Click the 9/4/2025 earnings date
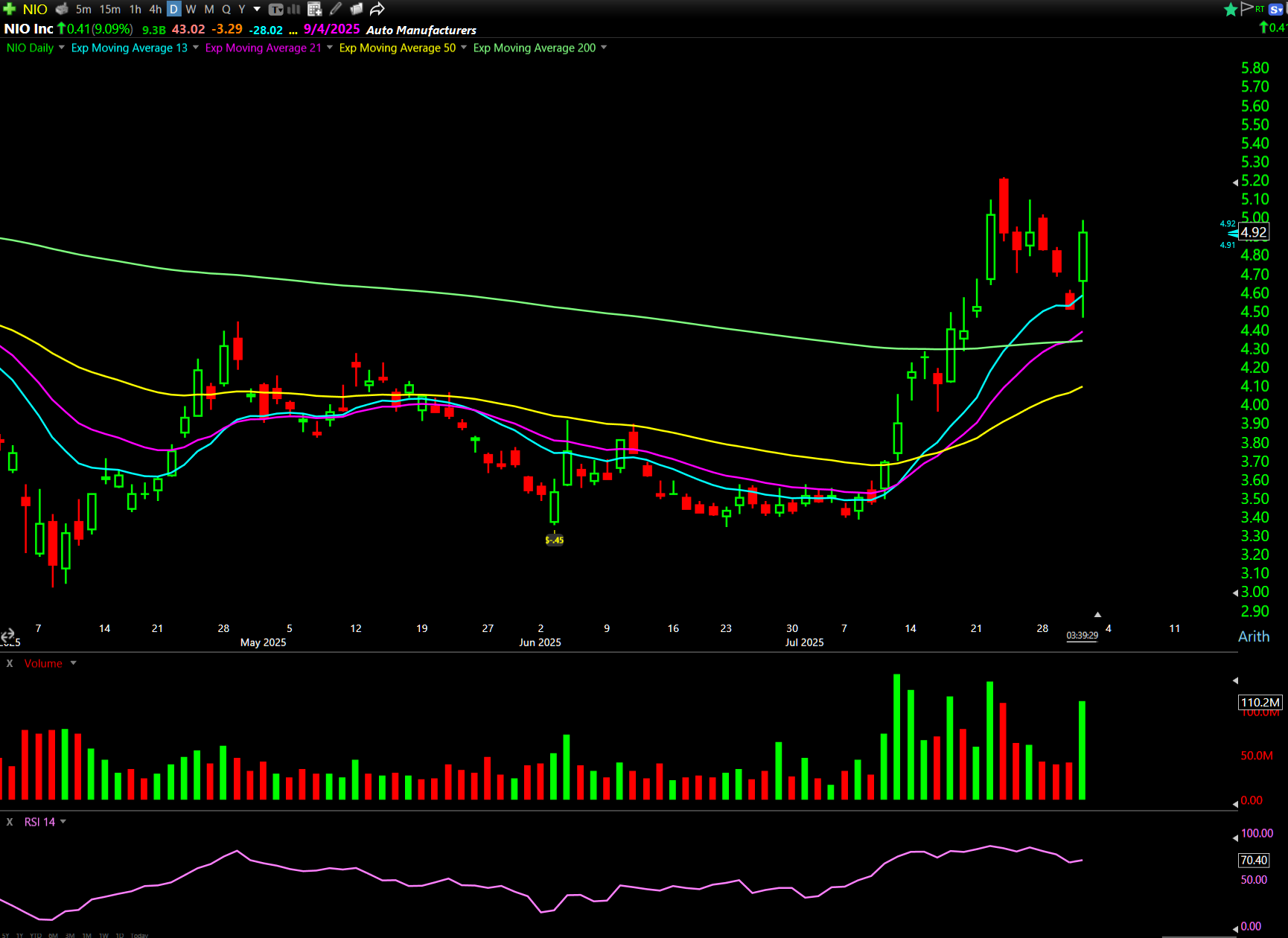The image size is (1288, 938). tap(331, 29)
